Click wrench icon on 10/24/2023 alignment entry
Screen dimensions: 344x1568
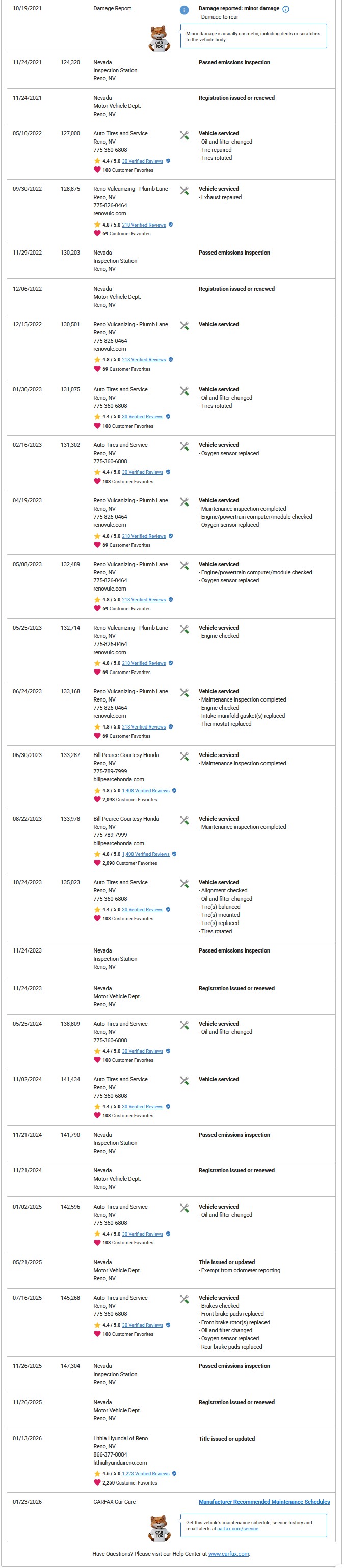[x=184, y=883]
